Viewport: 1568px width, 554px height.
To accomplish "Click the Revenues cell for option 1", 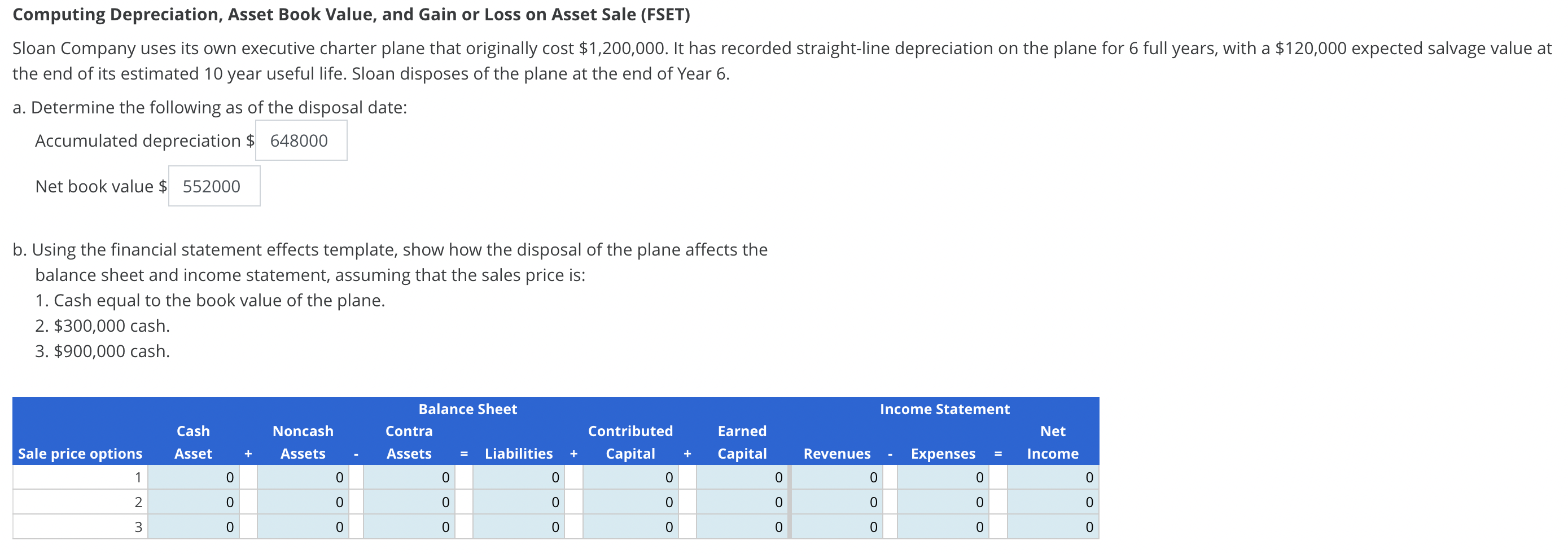I will pos(837,477).
